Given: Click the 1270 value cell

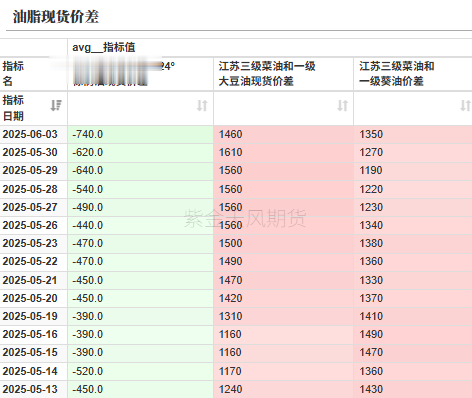Looking at the screenshot, I should click(x=413, y=152).
